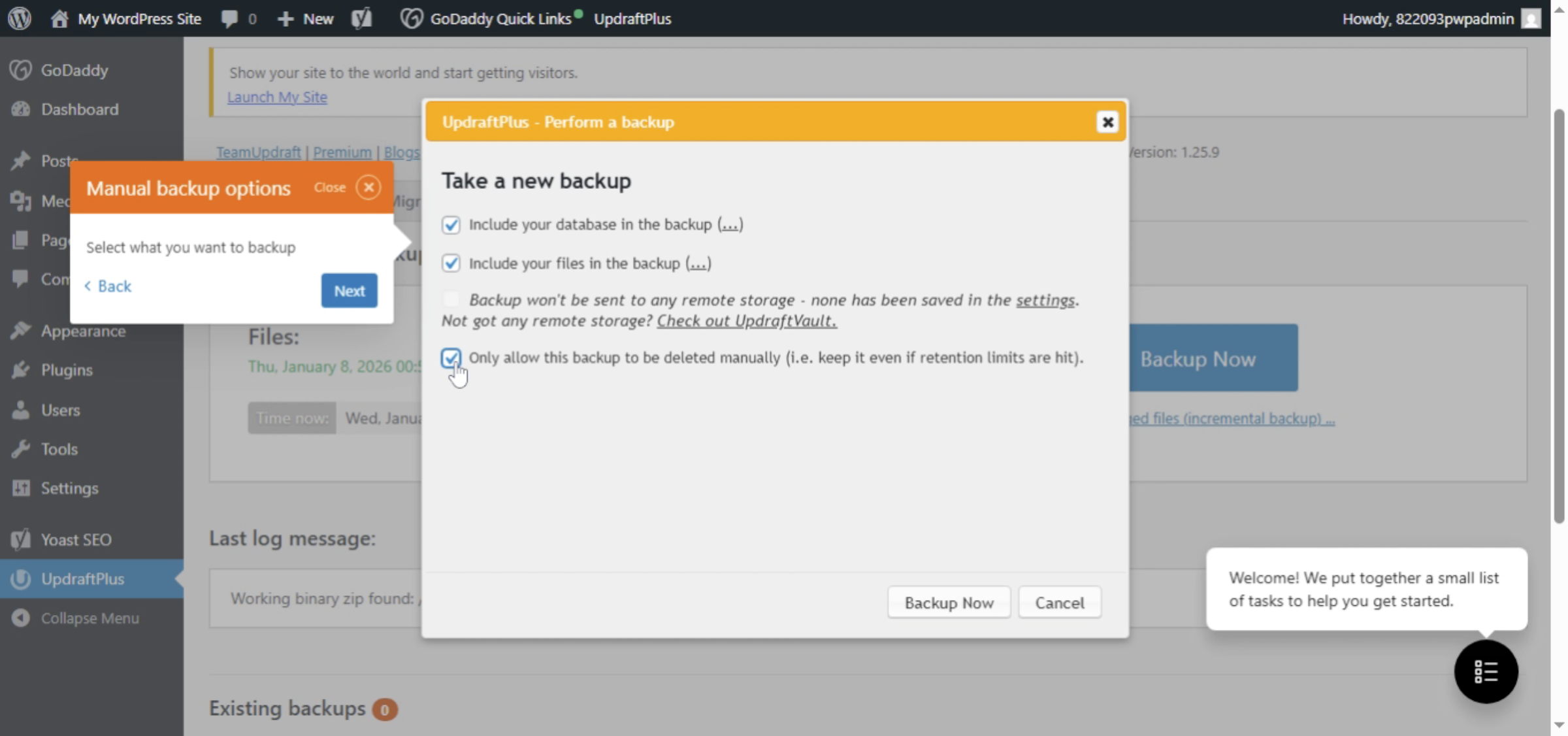The height and width of the screenshot is (736, 1568).
Task: Click the WordPress logo in the top bar
Action: (19, 18)
